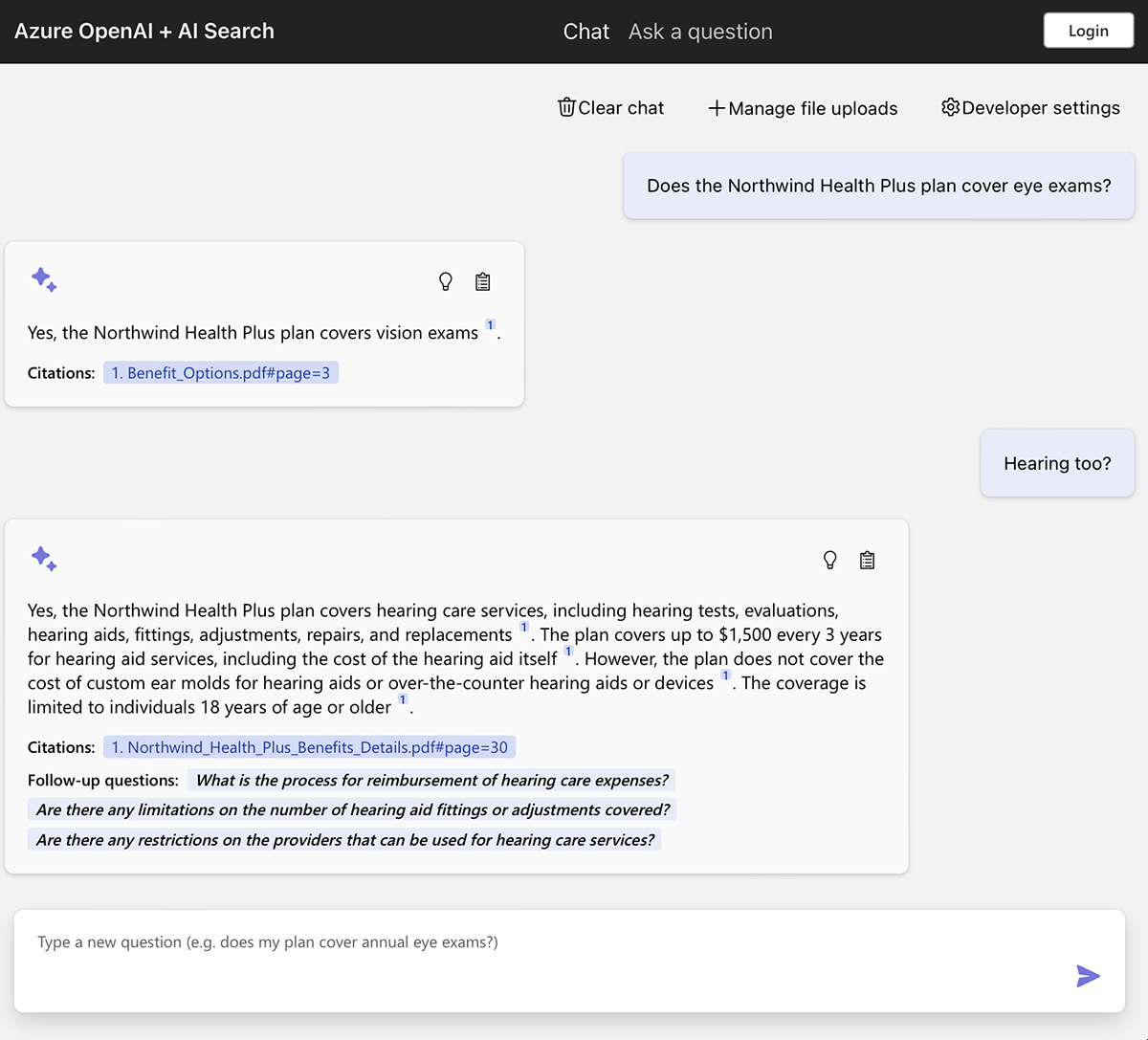Screen dimensions: 1148x1040
Task: Click the Azure OpenAI + AI Search title
Action: pos(143,31)
